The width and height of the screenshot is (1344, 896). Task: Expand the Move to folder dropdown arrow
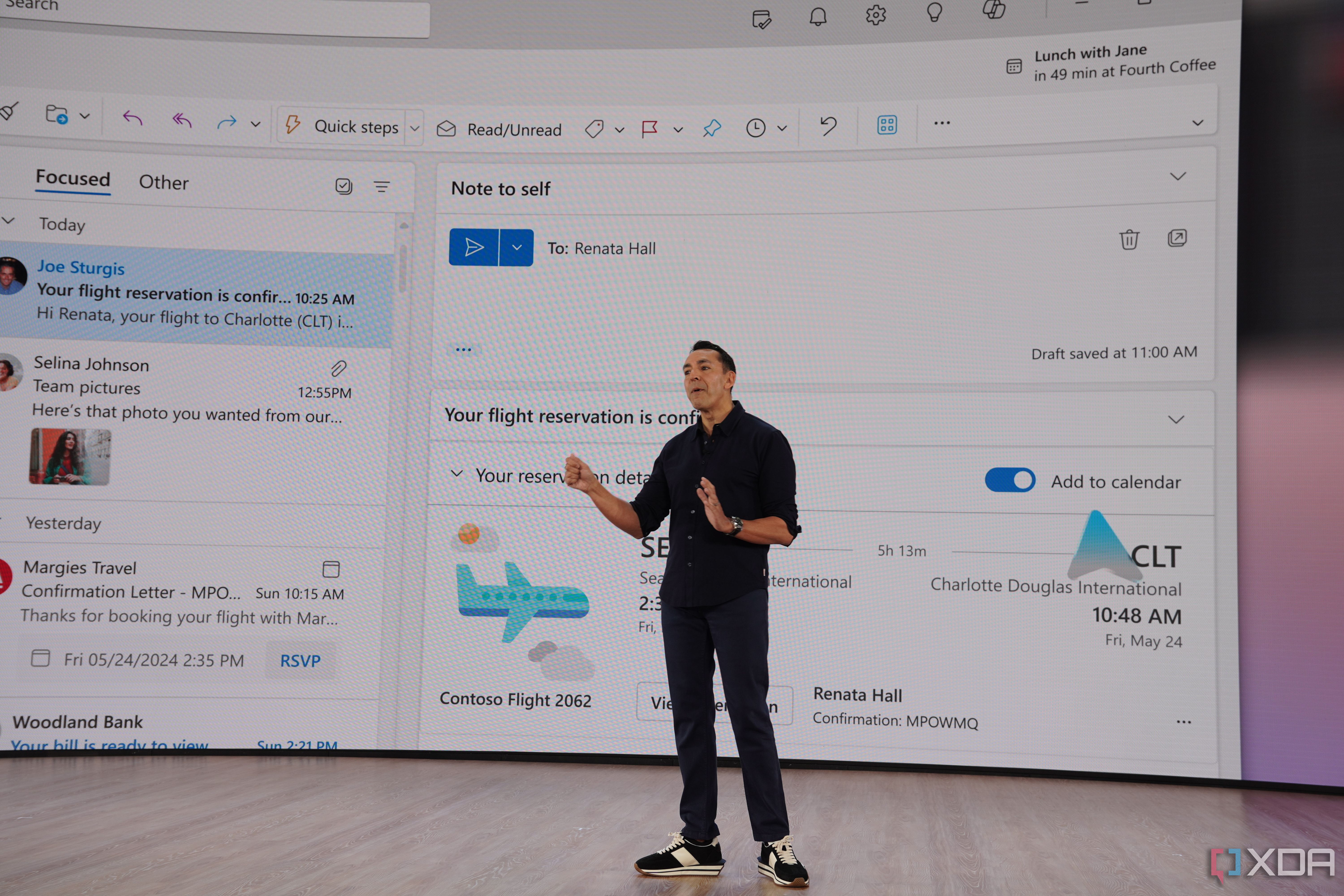click(x=85, y=116)
